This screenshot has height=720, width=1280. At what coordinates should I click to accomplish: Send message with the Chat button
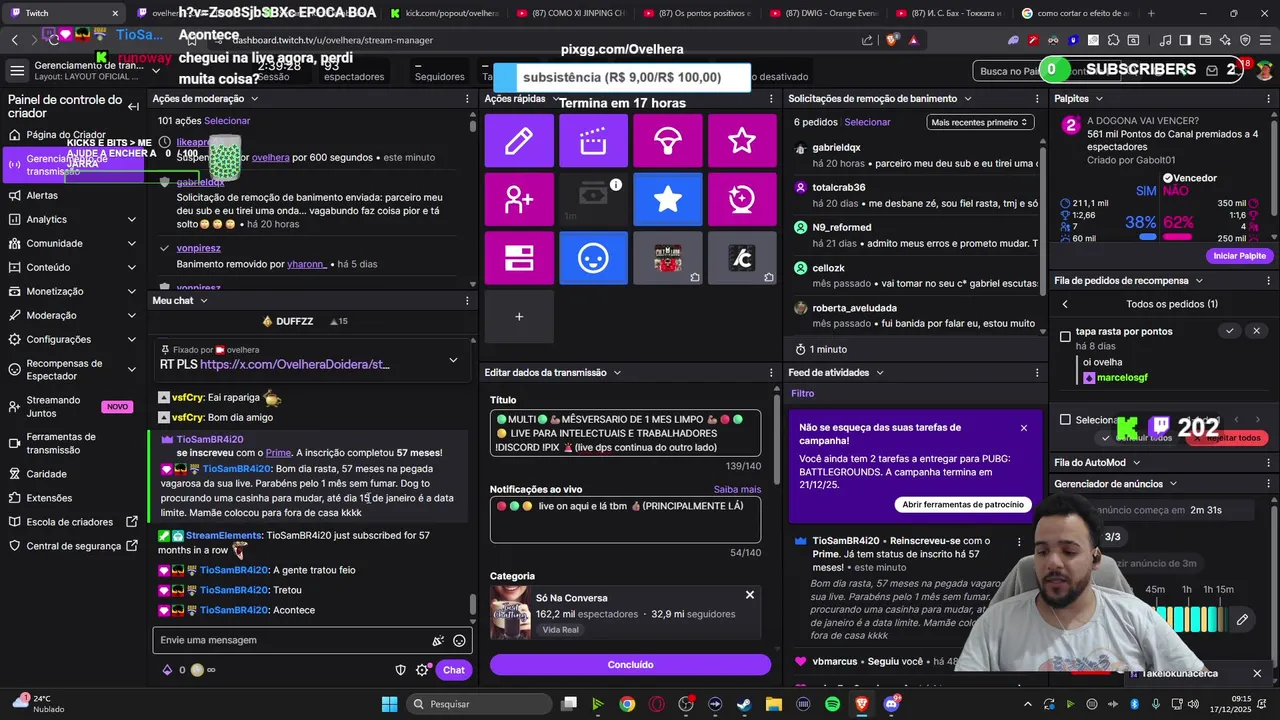(454, 670)
